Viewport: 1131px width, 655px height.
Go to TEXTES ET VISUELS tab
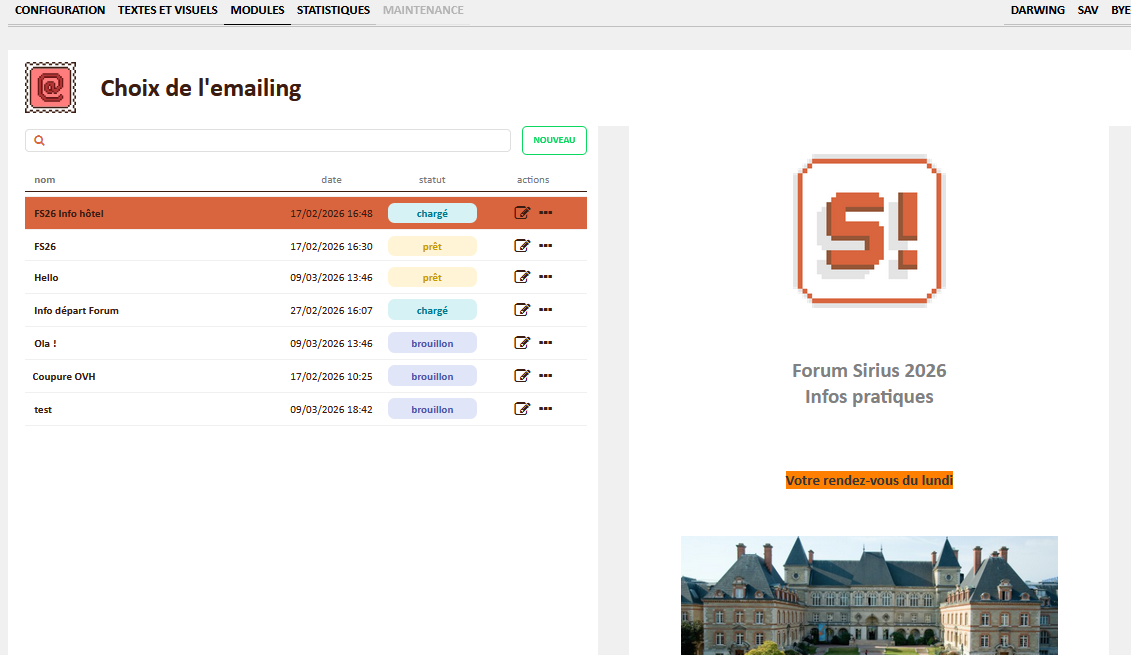coord(167,11)
